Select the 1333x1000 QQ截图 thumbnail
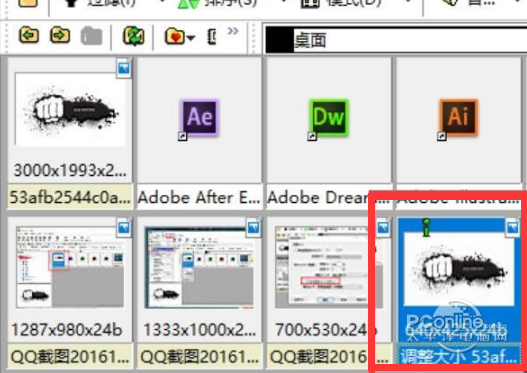This screenshot has height=373, width=527. tap(199, 267)
